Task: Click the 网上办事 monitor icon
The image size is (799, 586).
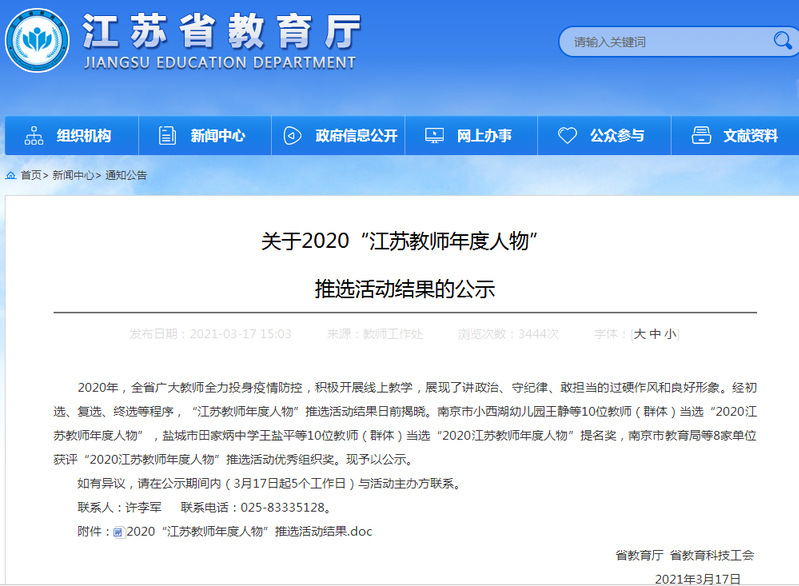Action: pos(434,136)
